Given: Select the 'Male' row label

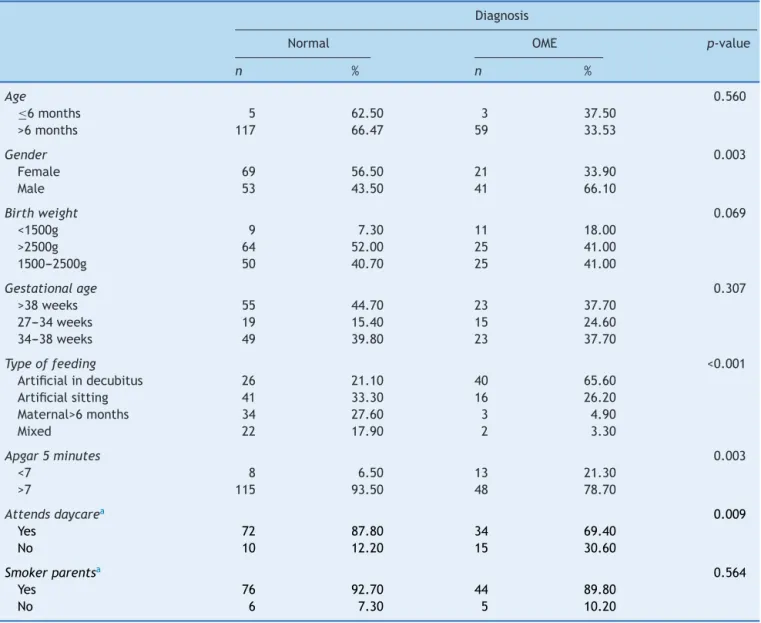Looking at the screenshot, I should pos(31,188).
